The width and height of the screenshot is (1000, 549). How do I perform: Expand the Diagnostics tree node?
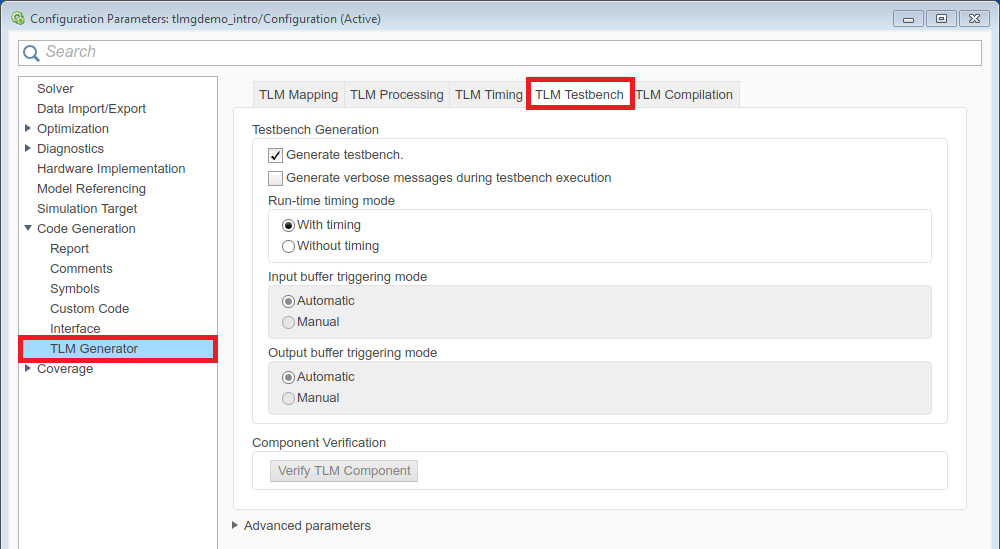tap(28, 148)
